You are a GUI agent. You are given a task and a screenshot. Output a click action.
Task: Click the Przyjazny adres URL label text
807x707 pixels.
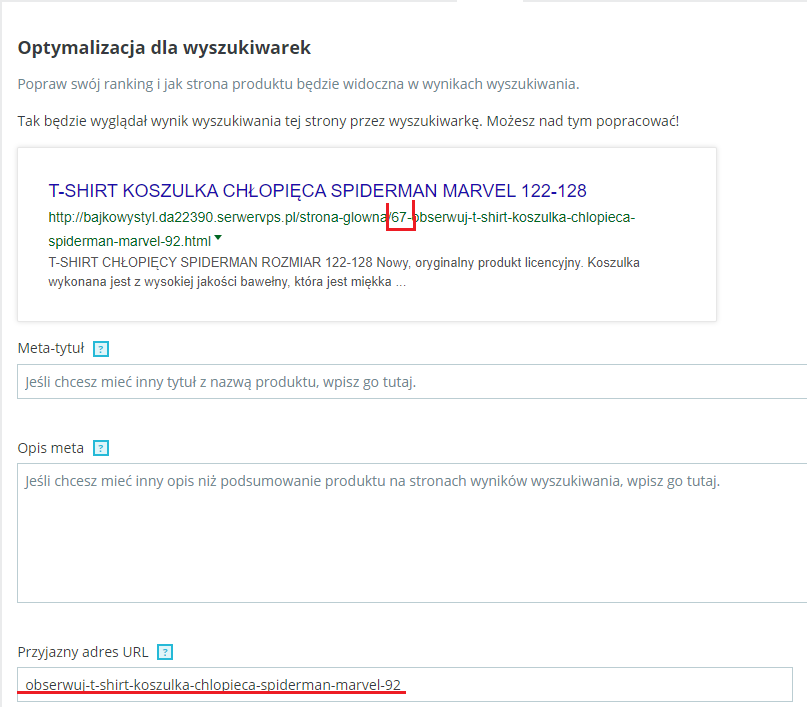[83, 652]
